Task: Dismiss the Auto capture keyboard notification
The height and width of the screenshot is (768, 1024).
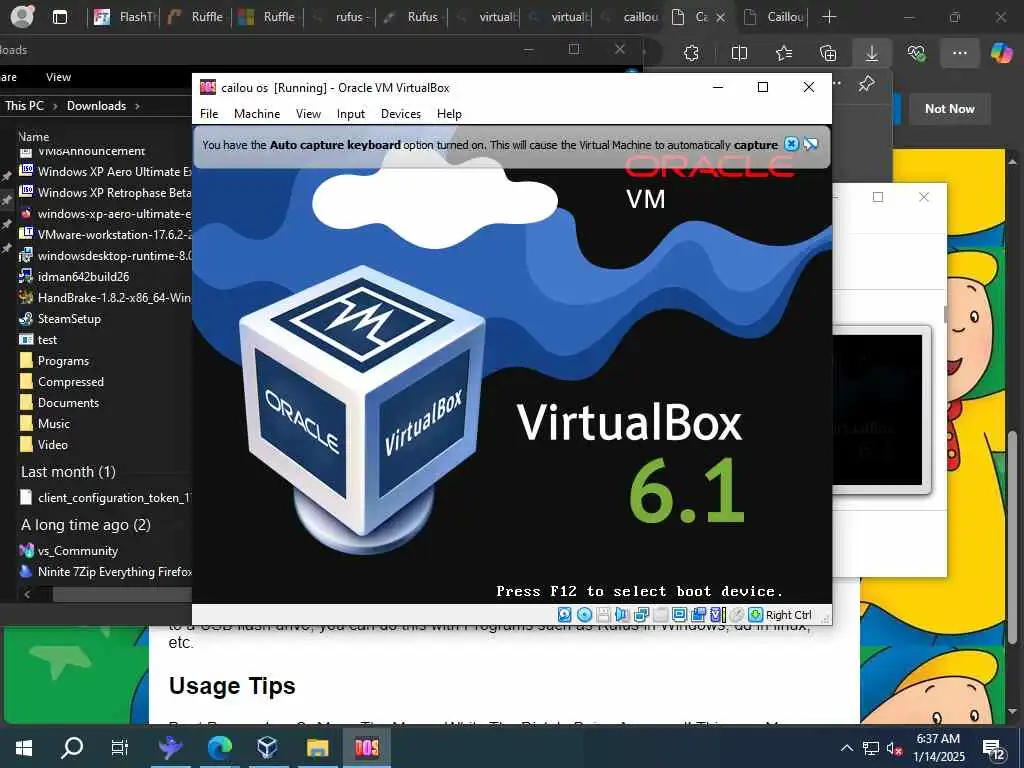Action: click(791, 144)
